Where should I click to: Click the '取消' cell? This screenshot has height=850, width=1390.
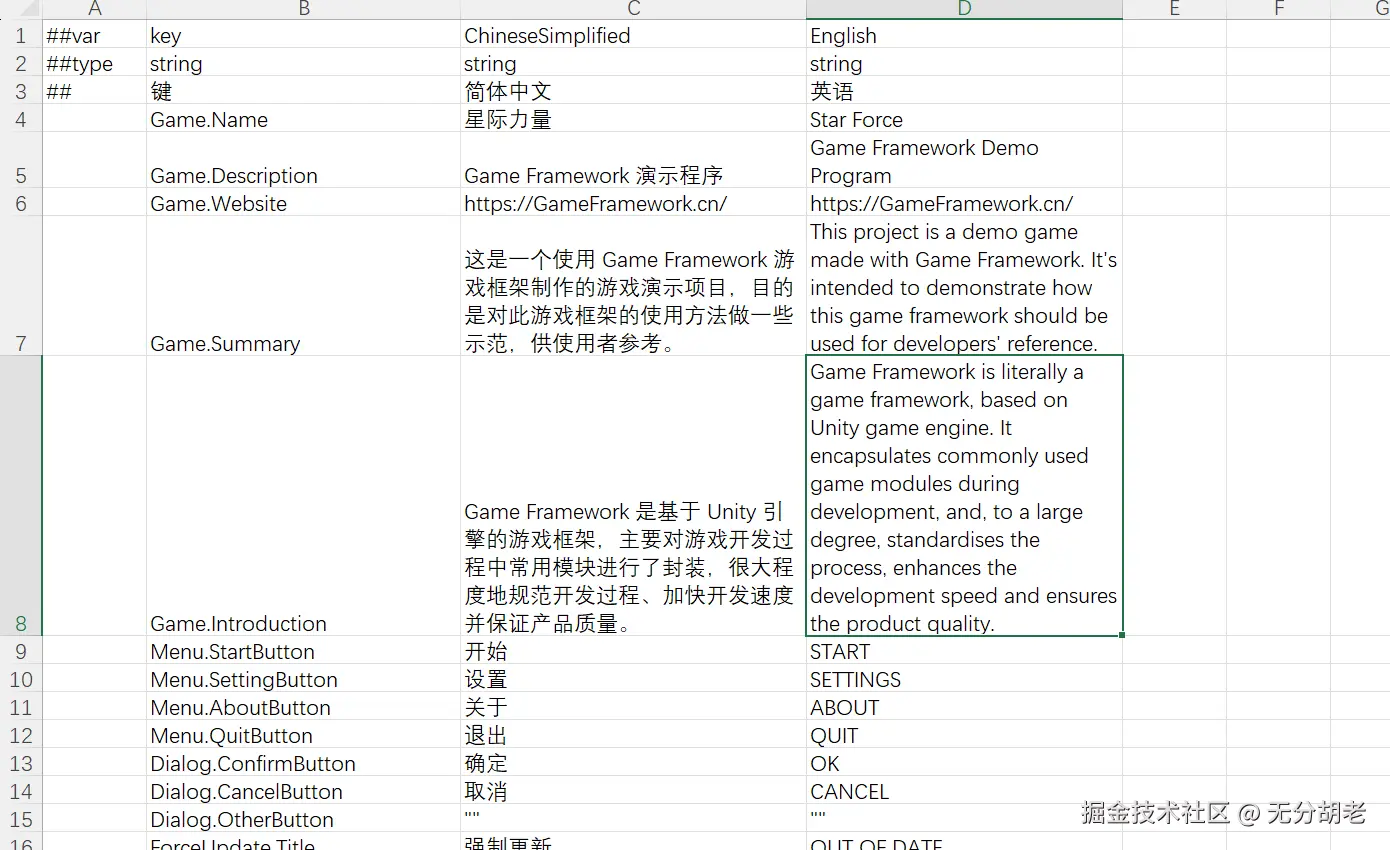(633, 791)
